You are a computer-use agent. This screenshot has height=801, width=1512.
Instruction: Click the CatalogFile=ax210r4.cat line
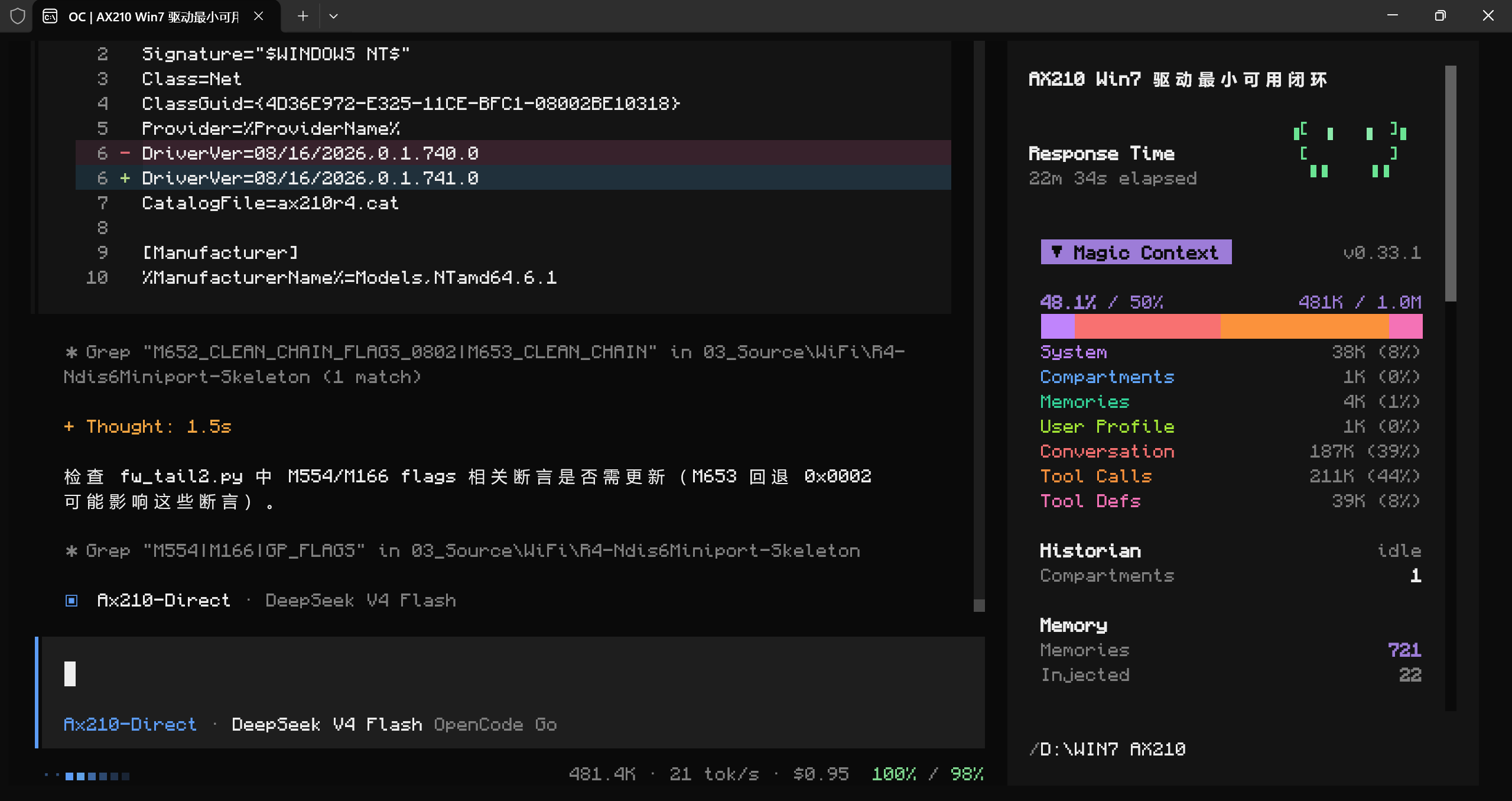pos(270,203)
